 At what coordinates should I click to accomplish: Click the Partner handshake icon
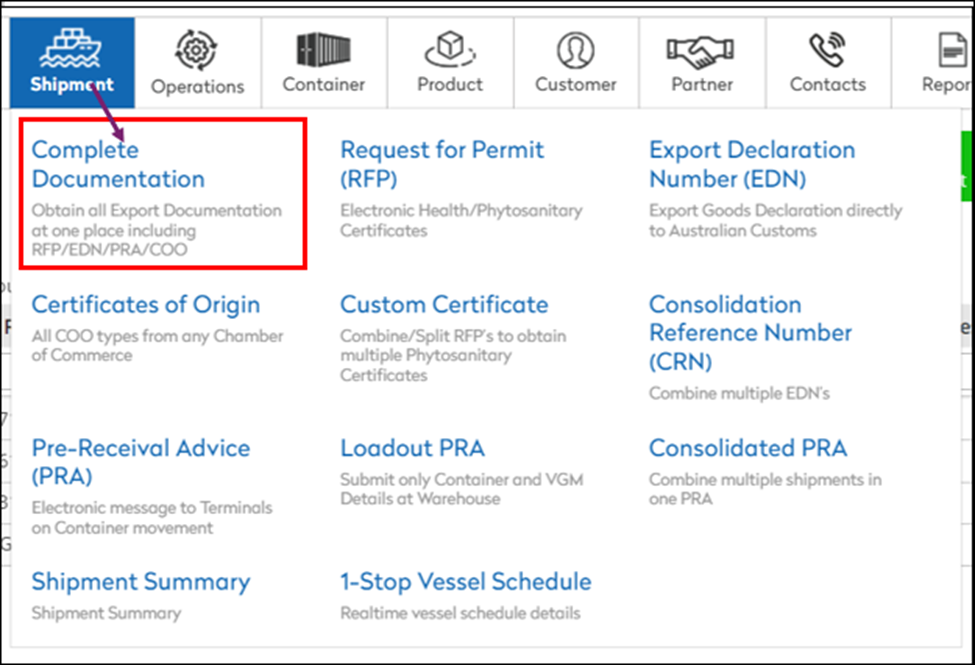[700, 52]
